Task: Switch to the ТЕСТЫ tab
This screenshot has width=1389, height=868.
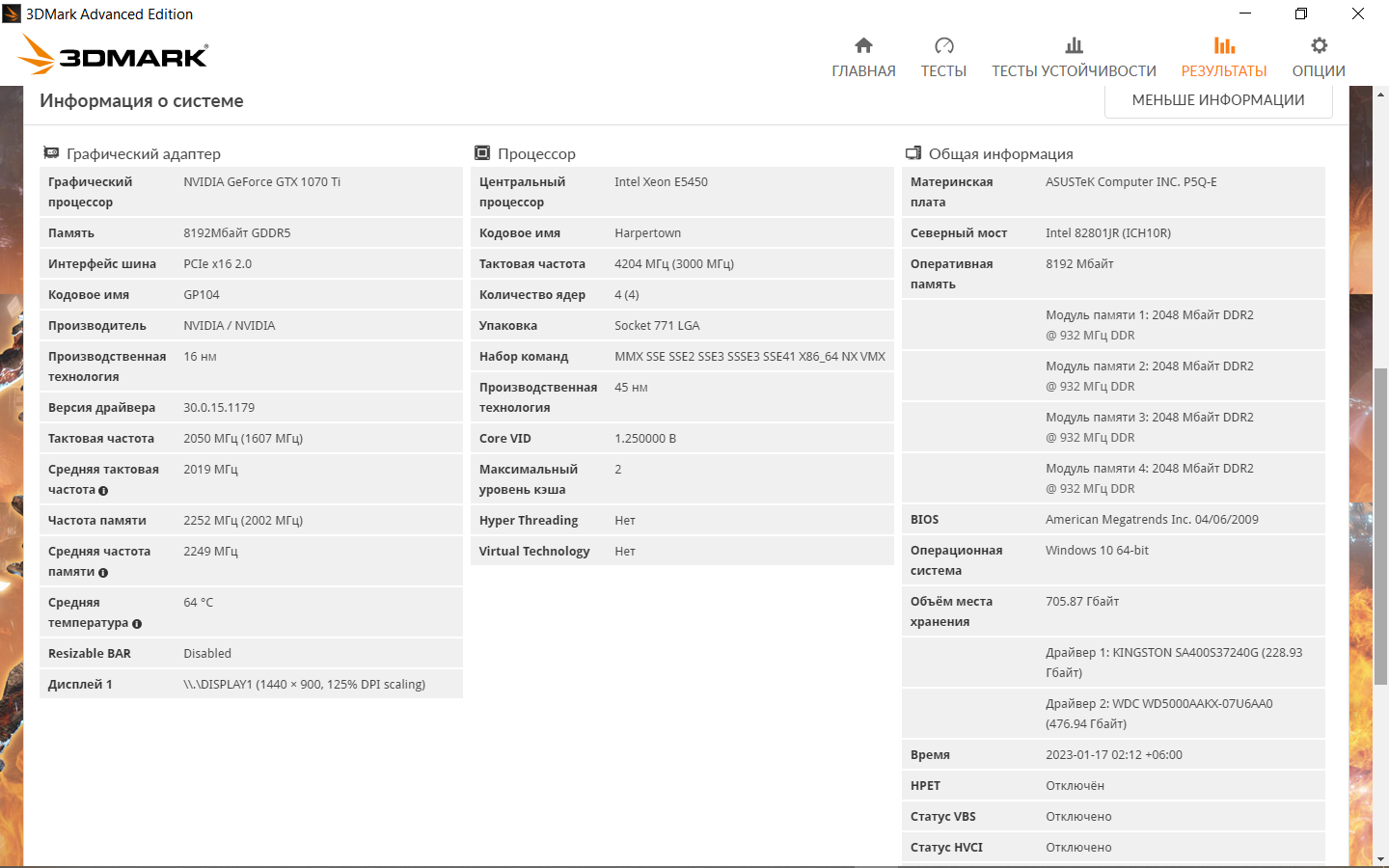Action: coord(943,59)
